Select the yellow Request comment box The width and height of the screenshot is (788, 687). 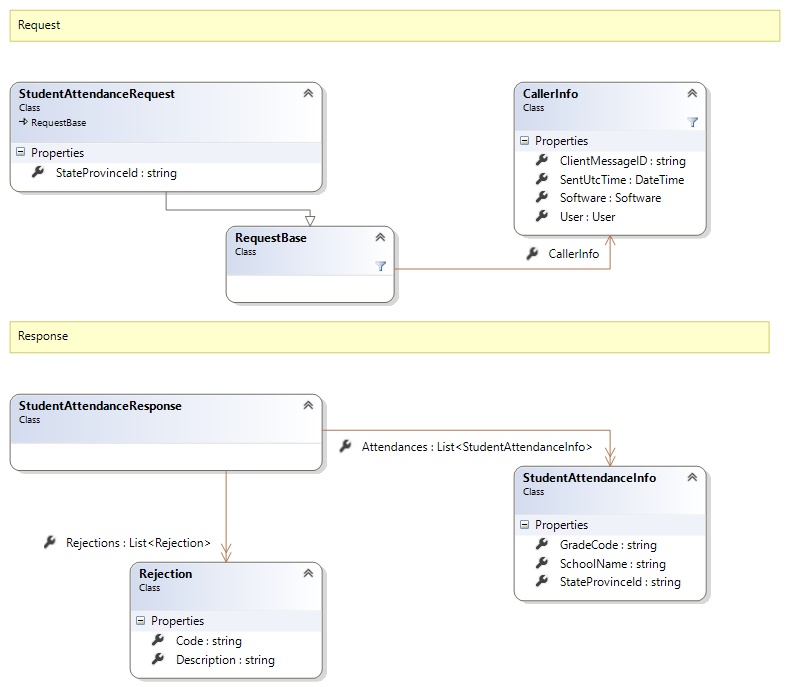pos(394,26)
